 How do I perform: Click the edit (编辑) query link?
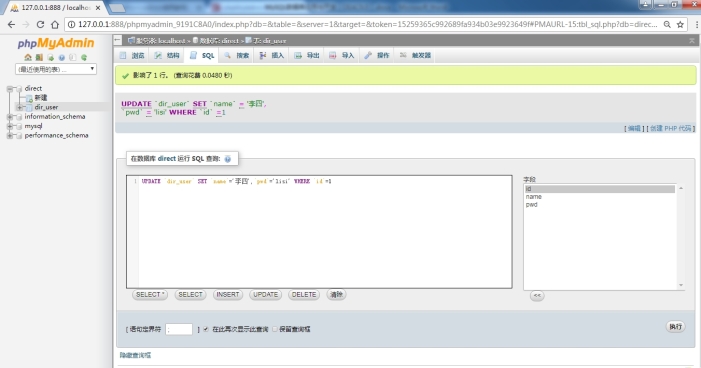click(634, 128)
